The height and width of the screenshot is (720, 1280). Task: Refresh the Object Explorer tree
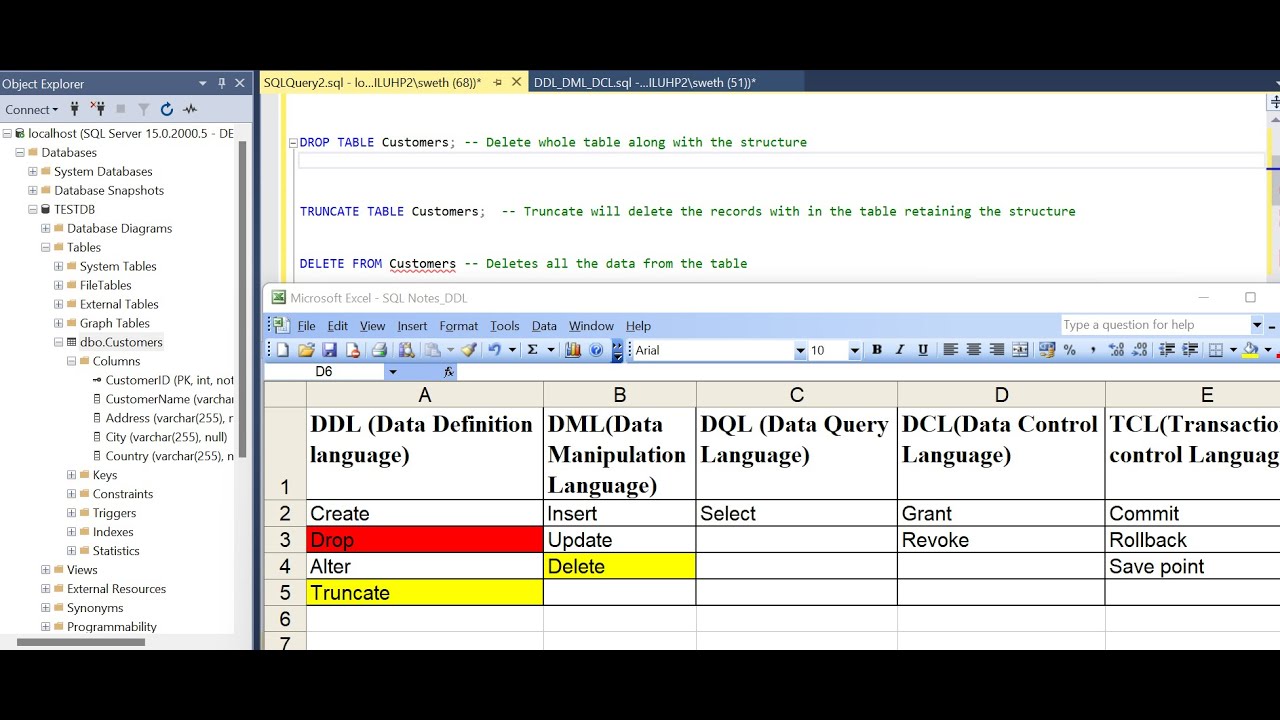(166, 109)
